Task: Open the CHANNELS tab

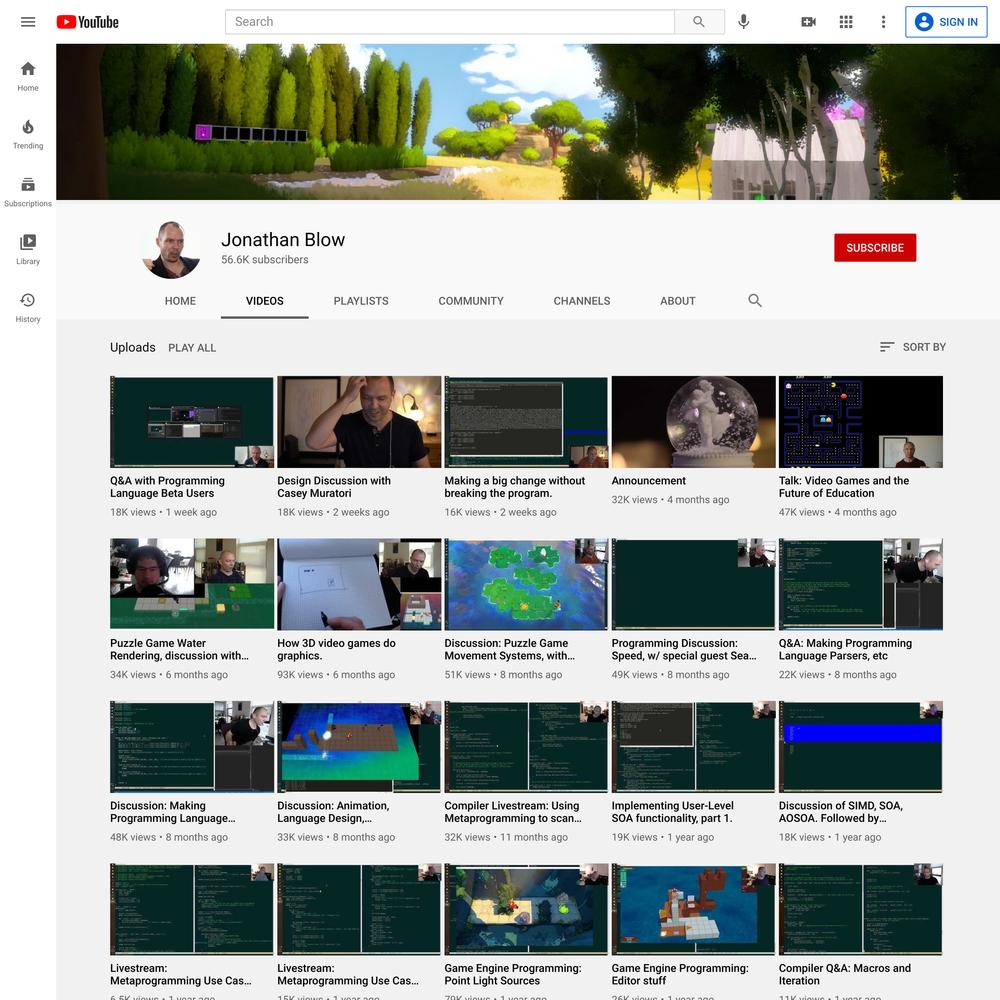Action: pyautogui.click(x=582, y=301)
